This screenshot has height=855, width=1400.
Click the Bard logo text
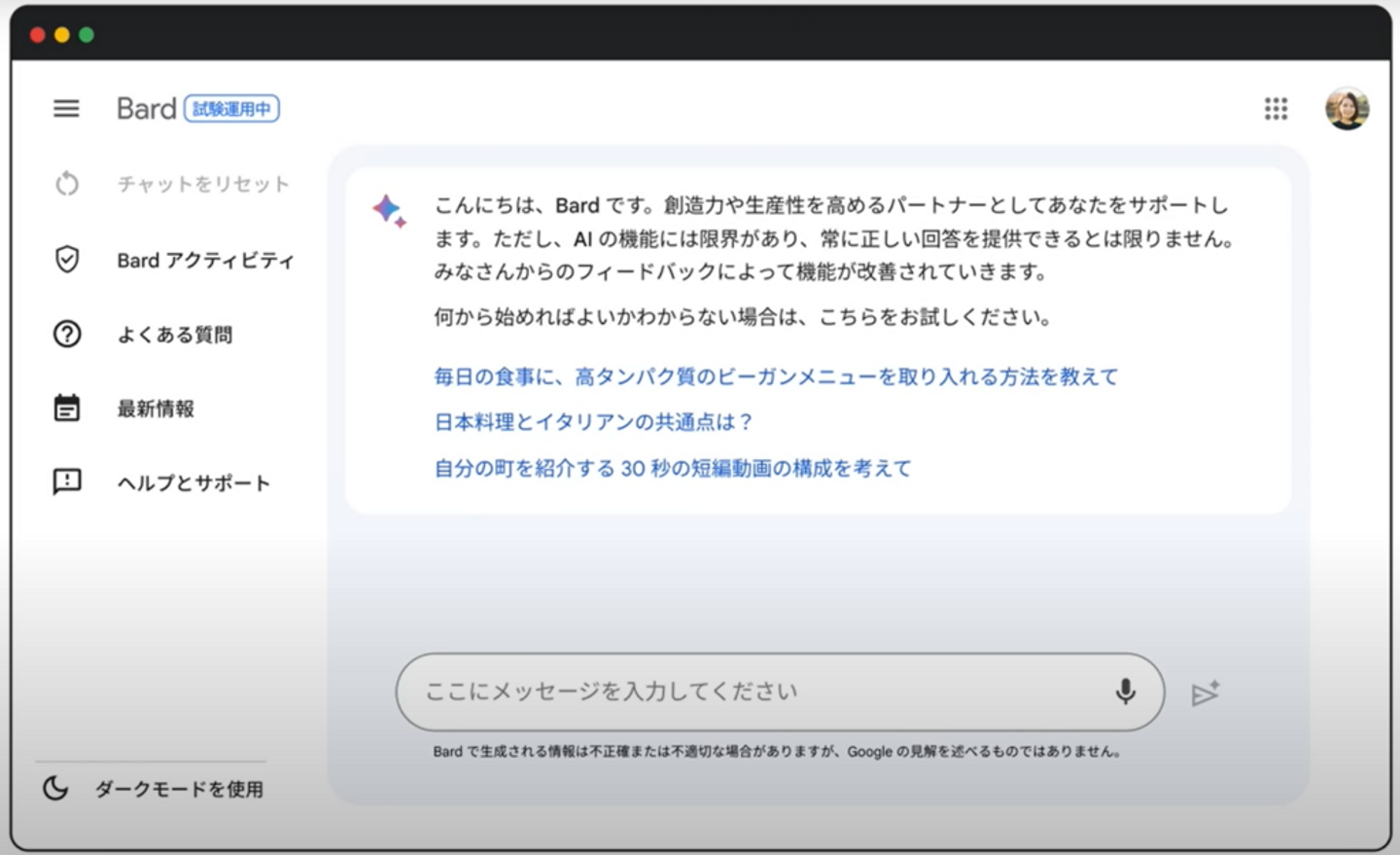point(147,108)
